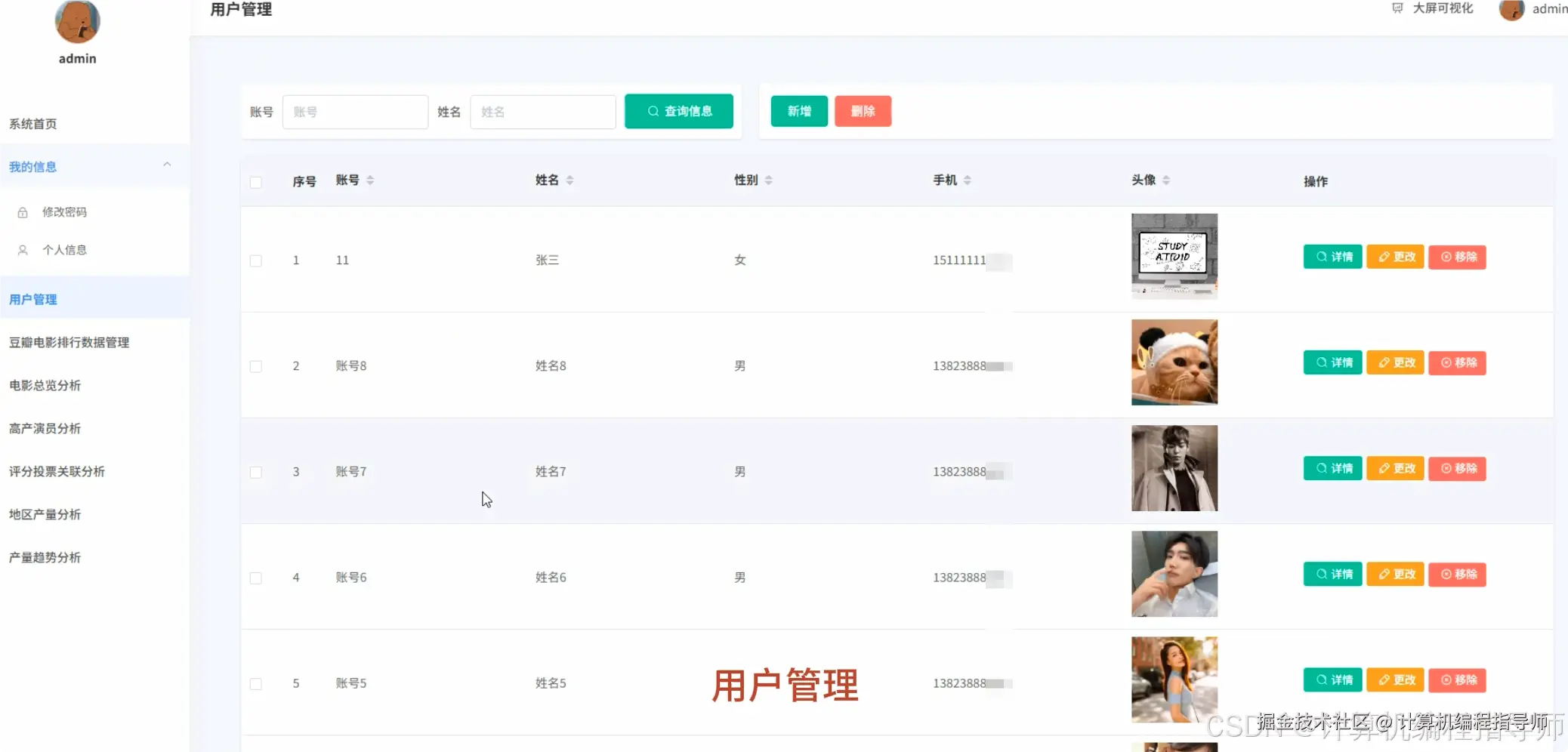Click 详情 for 账号8 row
Viewport: 1568px width, 752px height.
coord(1333,362)
